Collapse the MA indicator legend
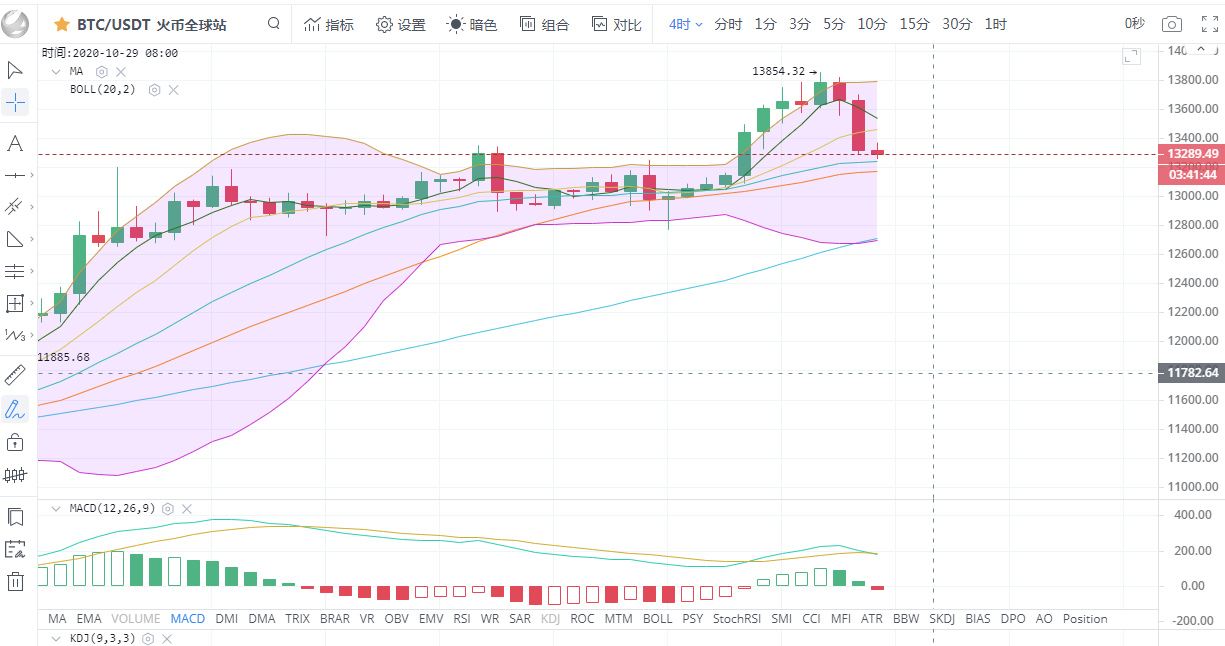1225x646 pixels. point(55,72)
